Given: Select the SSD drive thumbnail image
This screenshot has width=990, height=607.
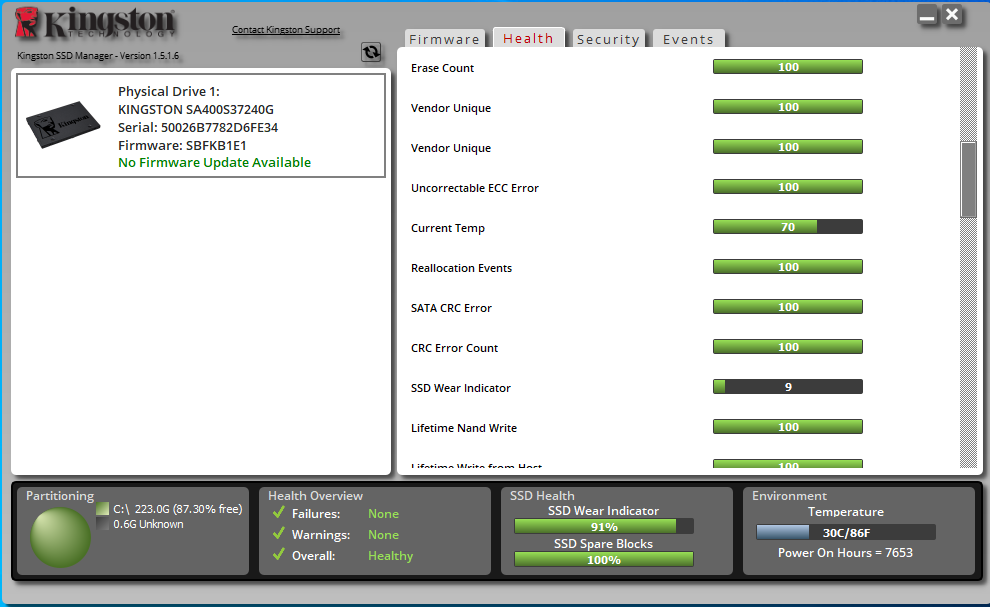Looking at the screenshot, I should point(63,124).
